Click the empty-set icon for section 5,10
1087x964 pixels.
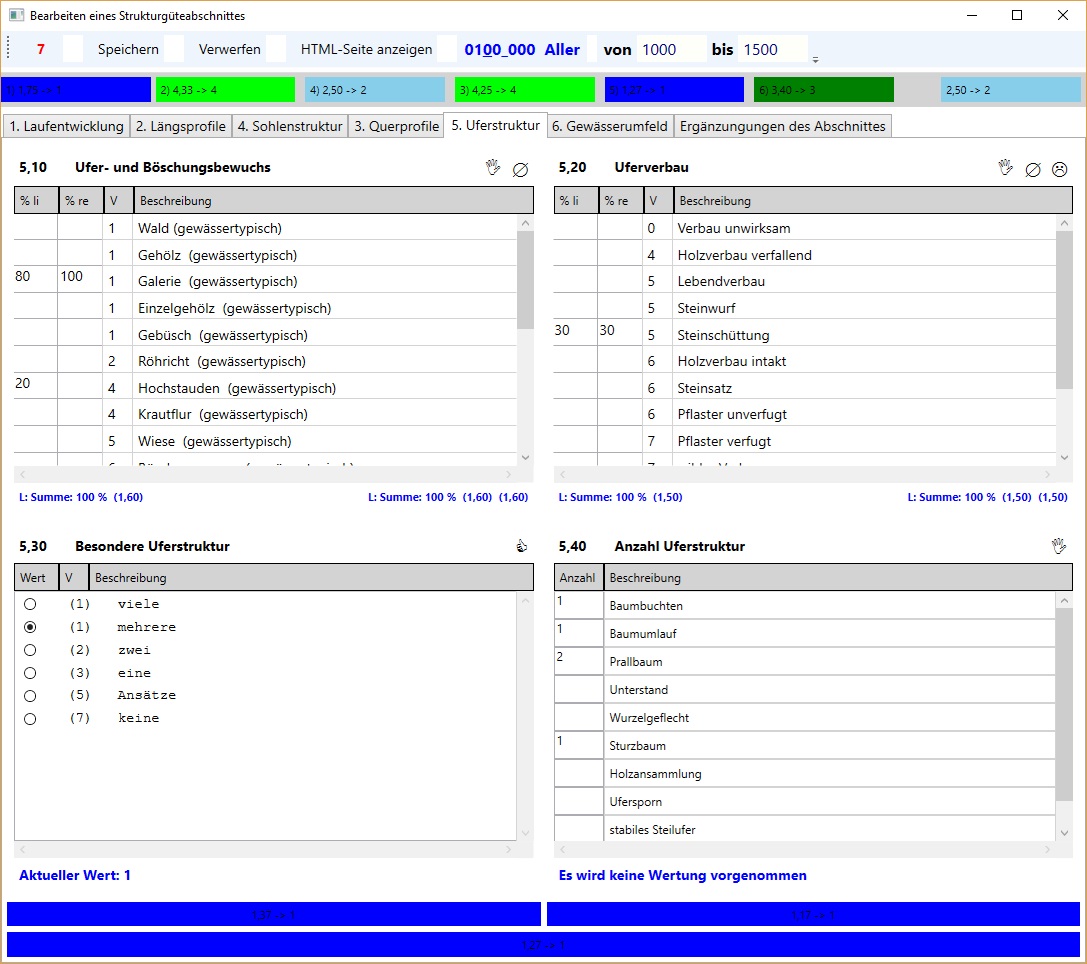pos(520,169)
